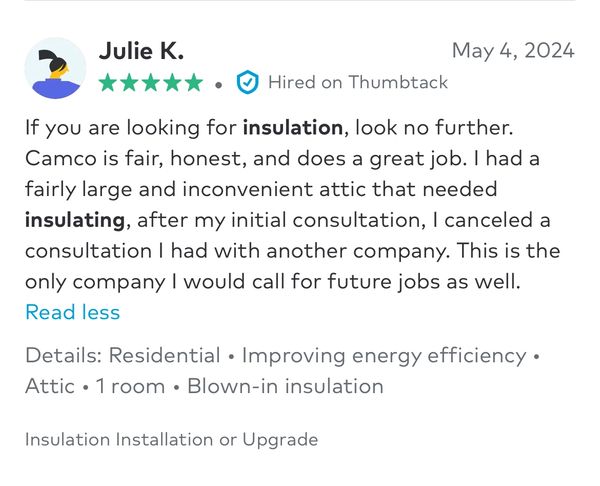
Task: Collapse the review with Read less
Action: click(72, 312)
